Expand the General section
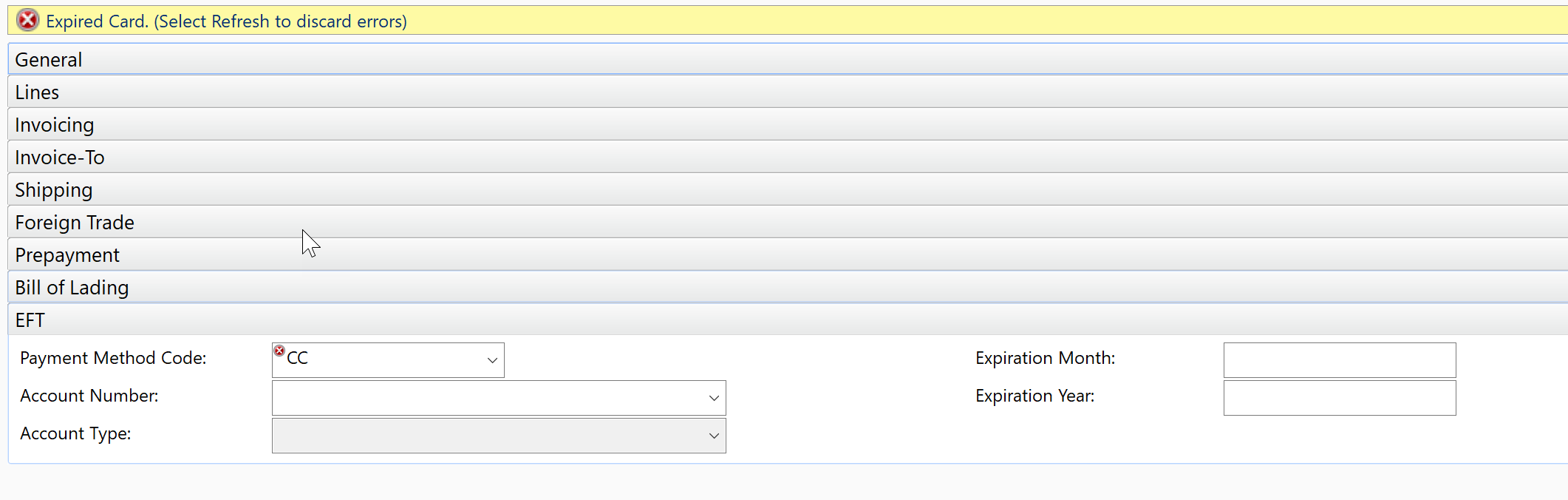 [788, 59]
